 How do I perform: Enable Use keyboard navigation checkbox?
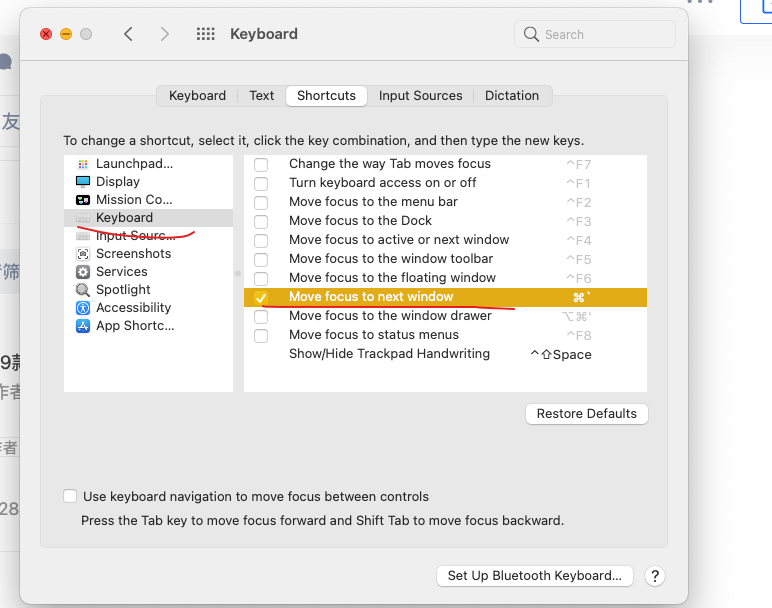click(70, 497)
